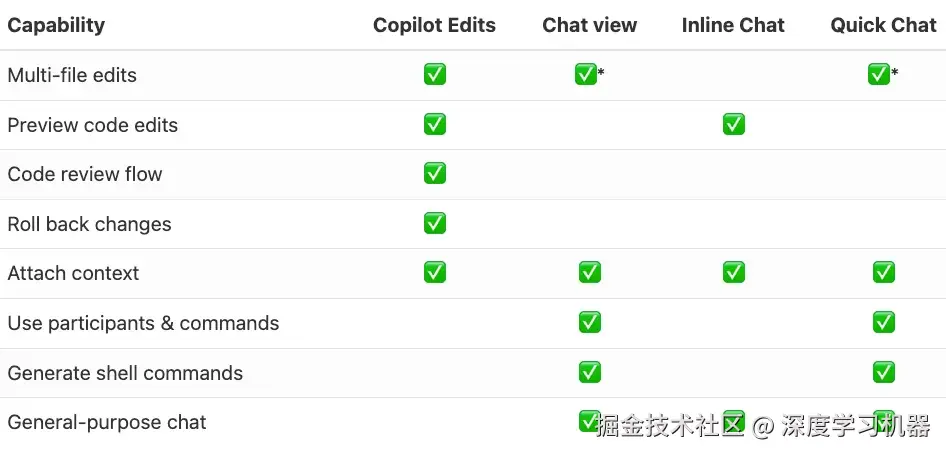Click Attach context checkmark under Quick Chat
The height and width of the screenshot is (455, 946).
[884, 272]
